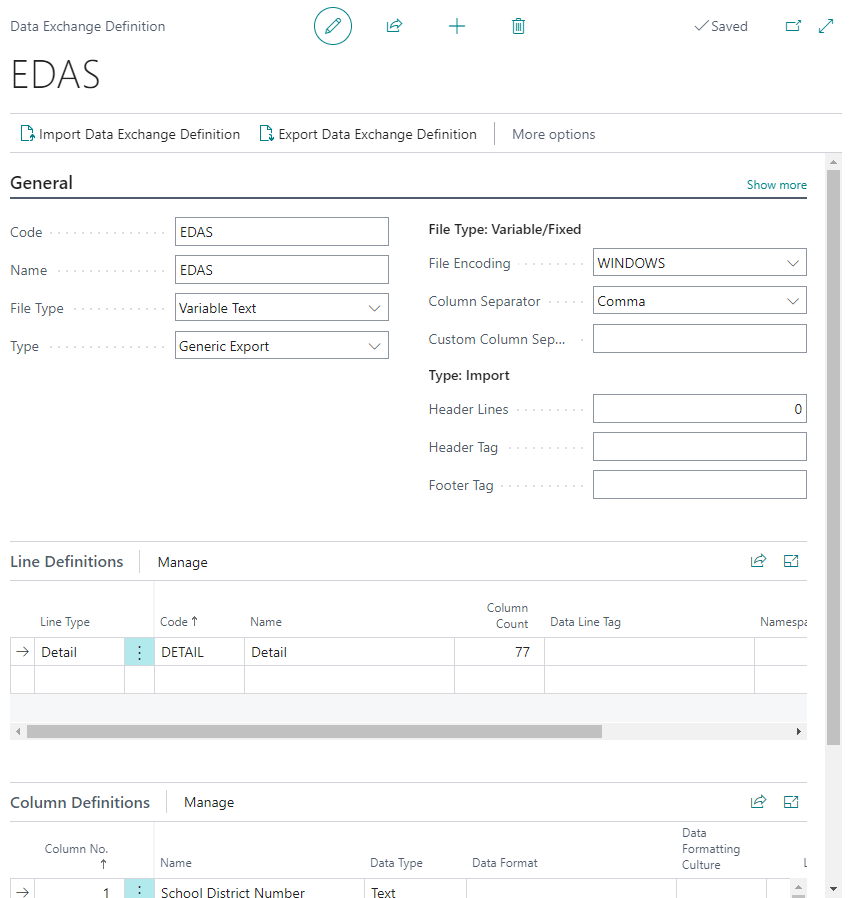Open the Column Separator dropdown
The width and height of the screenshot is (852, 898).
coord(796,300)
